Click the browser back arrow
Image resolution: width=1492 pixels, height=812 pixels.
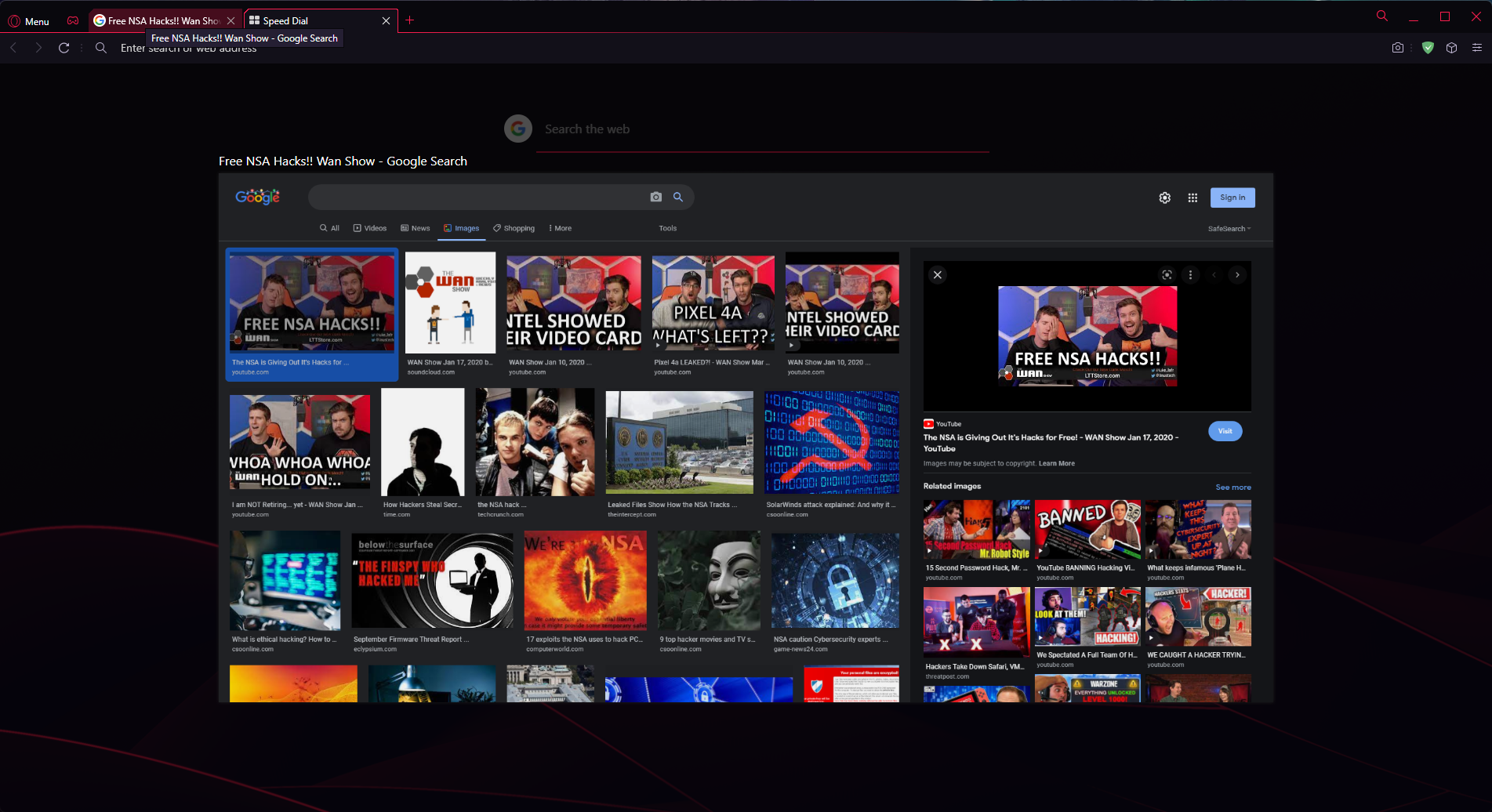[x=13, y=48]
